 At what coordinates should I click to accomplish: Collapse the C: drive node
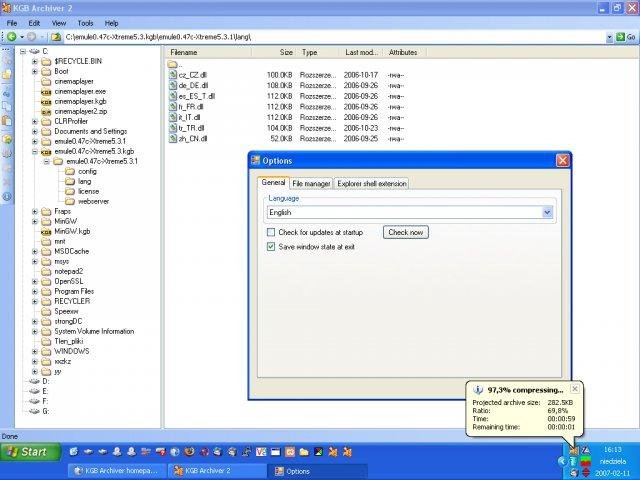point(23,51)
